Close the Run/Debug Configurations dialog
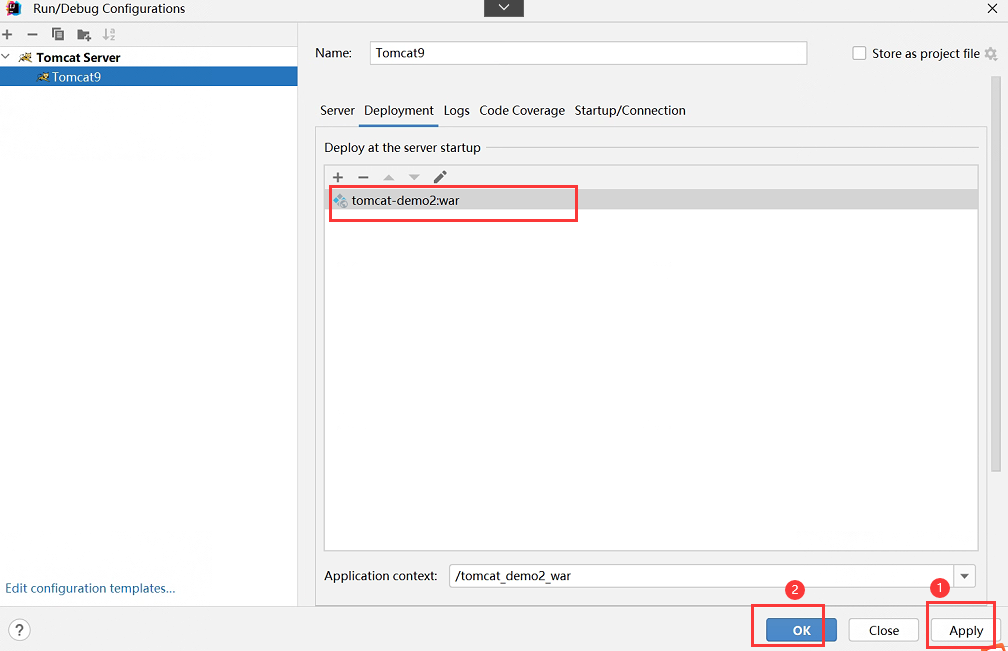The image size is (1008, 651). (992, 8)
